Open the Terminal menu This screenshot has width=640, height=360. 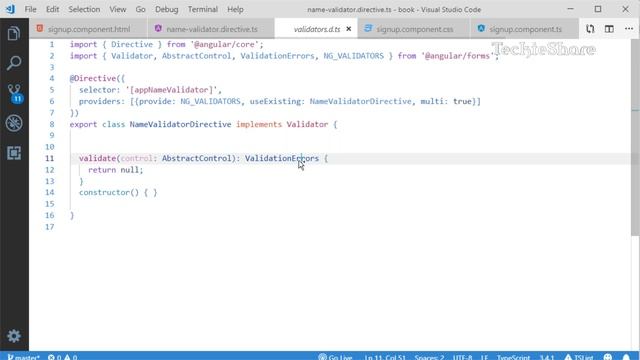coord(202,9)
